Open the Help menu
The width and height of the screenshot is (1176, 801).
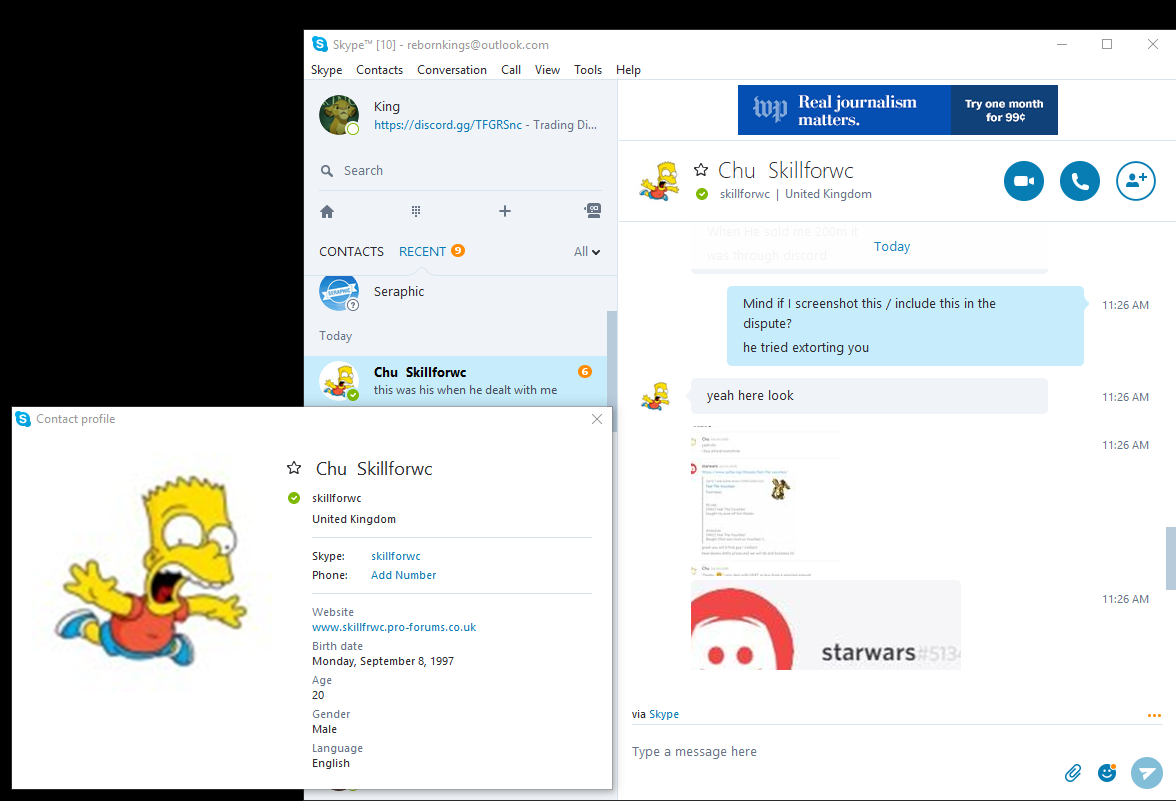pos(628,70)
